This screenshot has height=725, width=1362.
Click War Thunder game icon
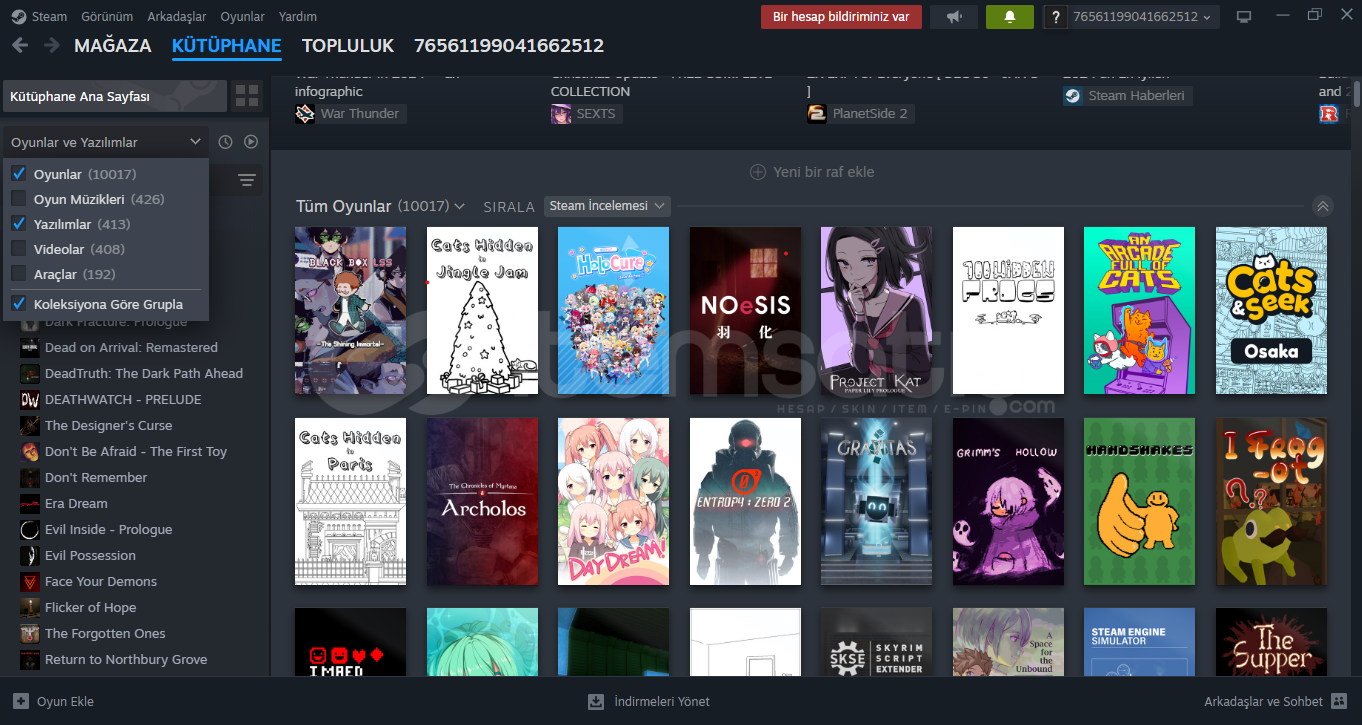[305, 113]
